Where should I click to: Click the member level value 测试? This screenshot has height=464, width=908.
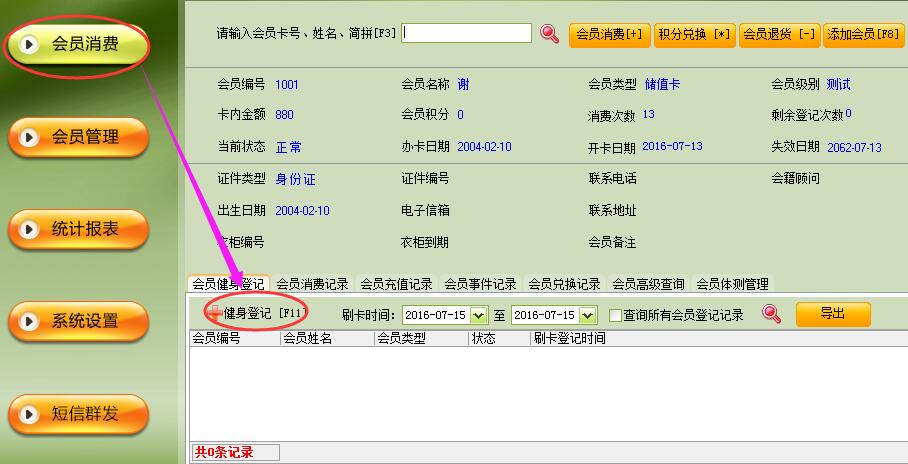839,85
